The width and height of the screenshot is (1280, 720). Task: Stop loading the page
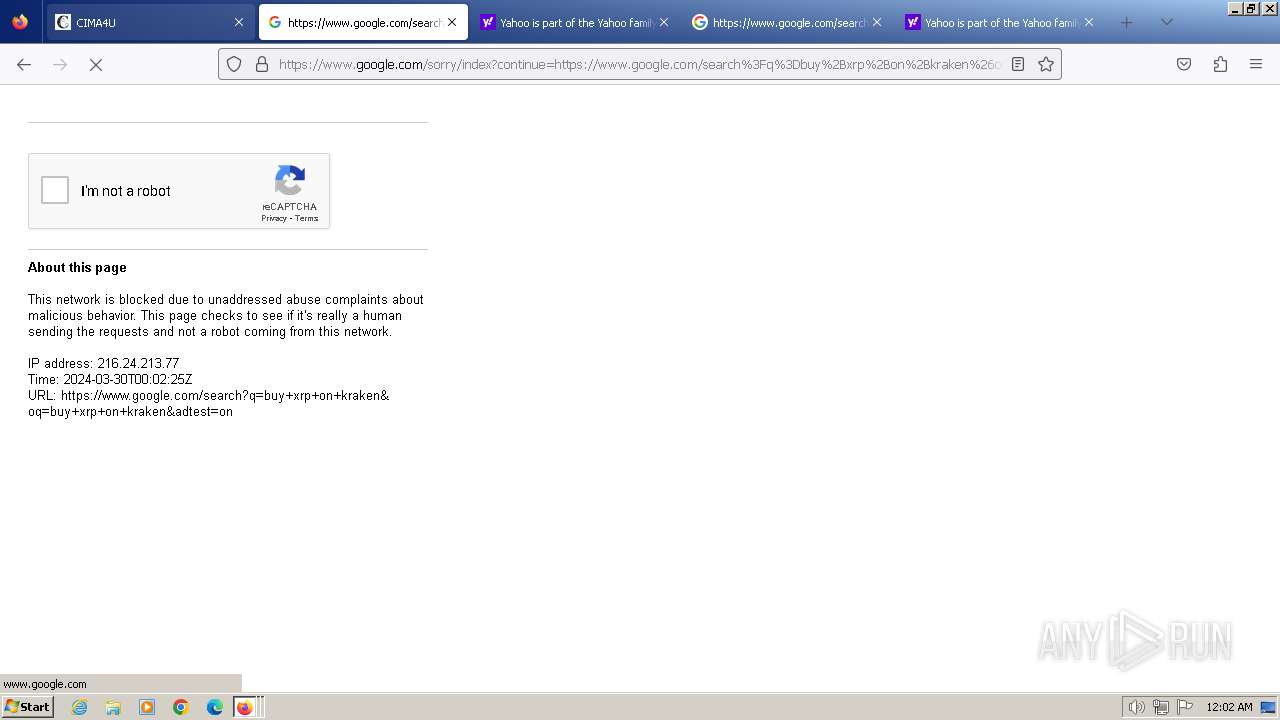[96, 64]
